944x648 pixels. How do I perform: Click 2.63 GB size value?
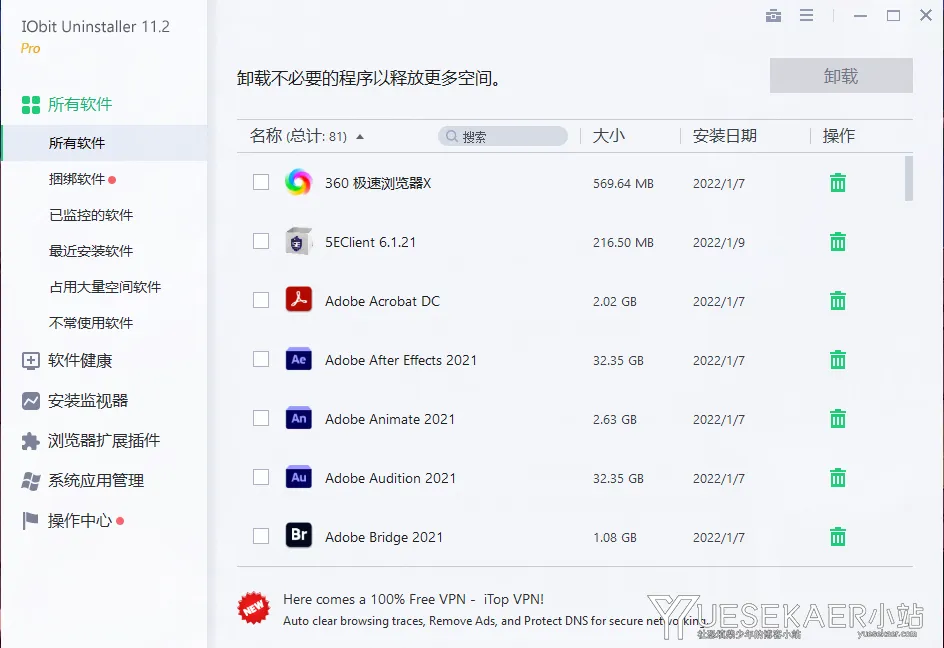pyautogui.click(x=615, y=420)
